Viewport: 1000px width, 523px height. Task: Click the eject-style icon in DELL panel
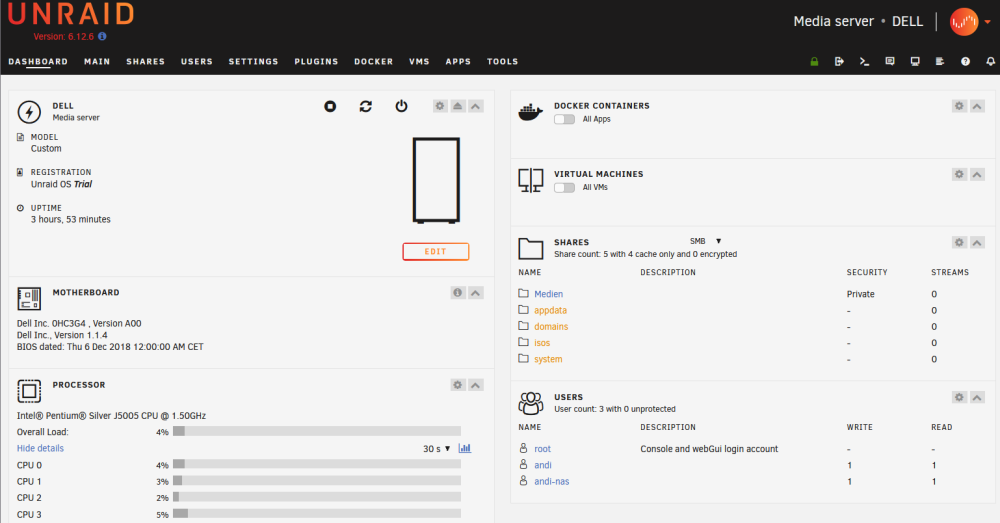[x=458, y=106]
